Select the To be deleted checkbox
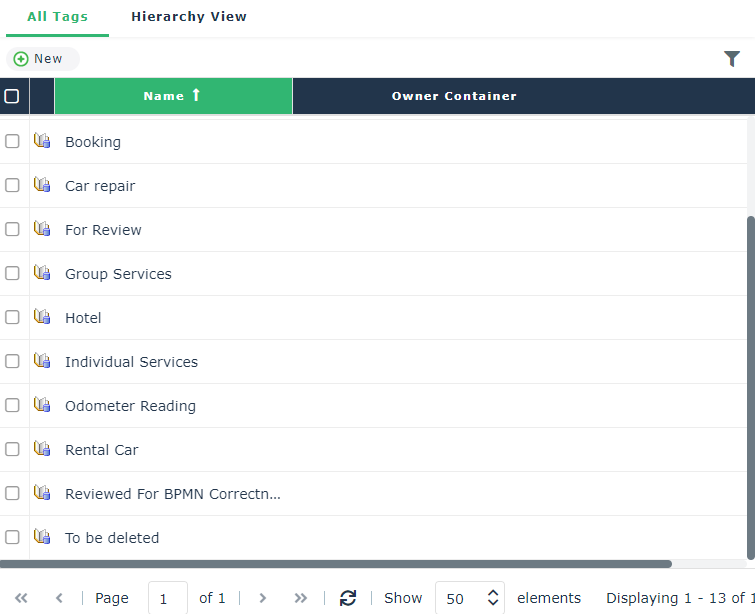Image resolution: width=755 pixels, height=614 pixels. click(x=12, y=537)
